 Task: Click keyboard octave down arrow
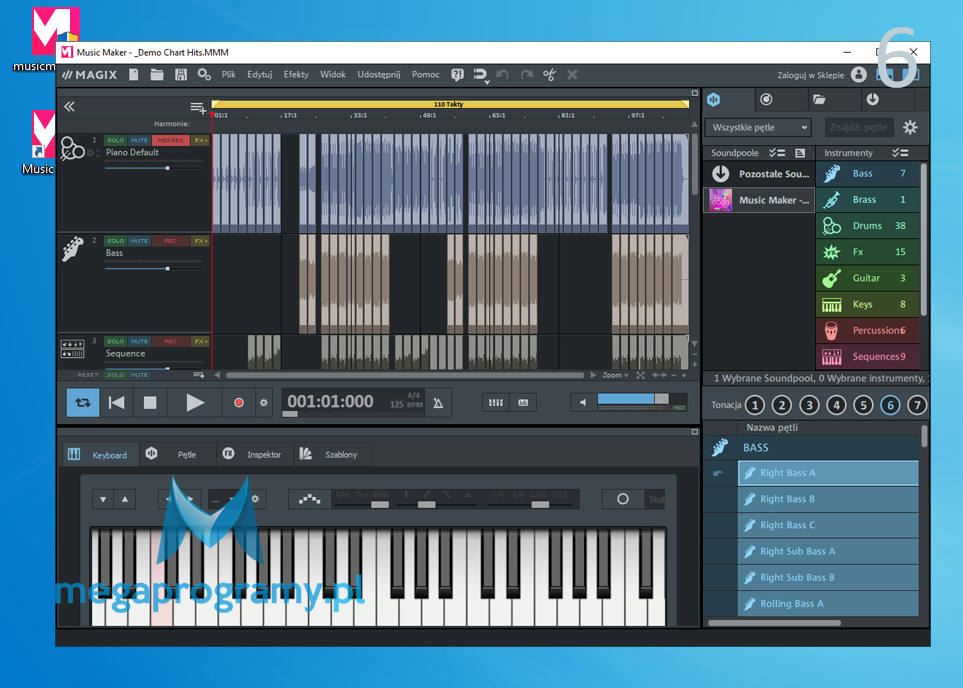coord(103,499)
